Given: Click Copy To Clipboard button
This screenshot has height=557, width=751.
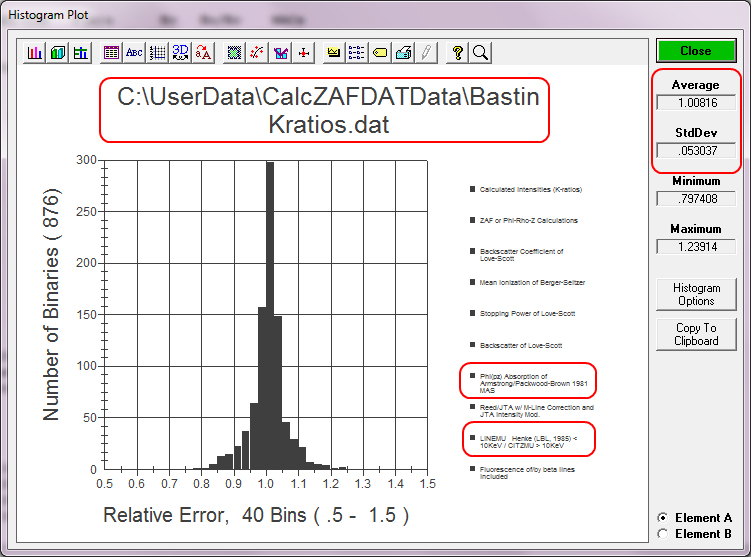Looking at the screenshot, I should point(696,334).
